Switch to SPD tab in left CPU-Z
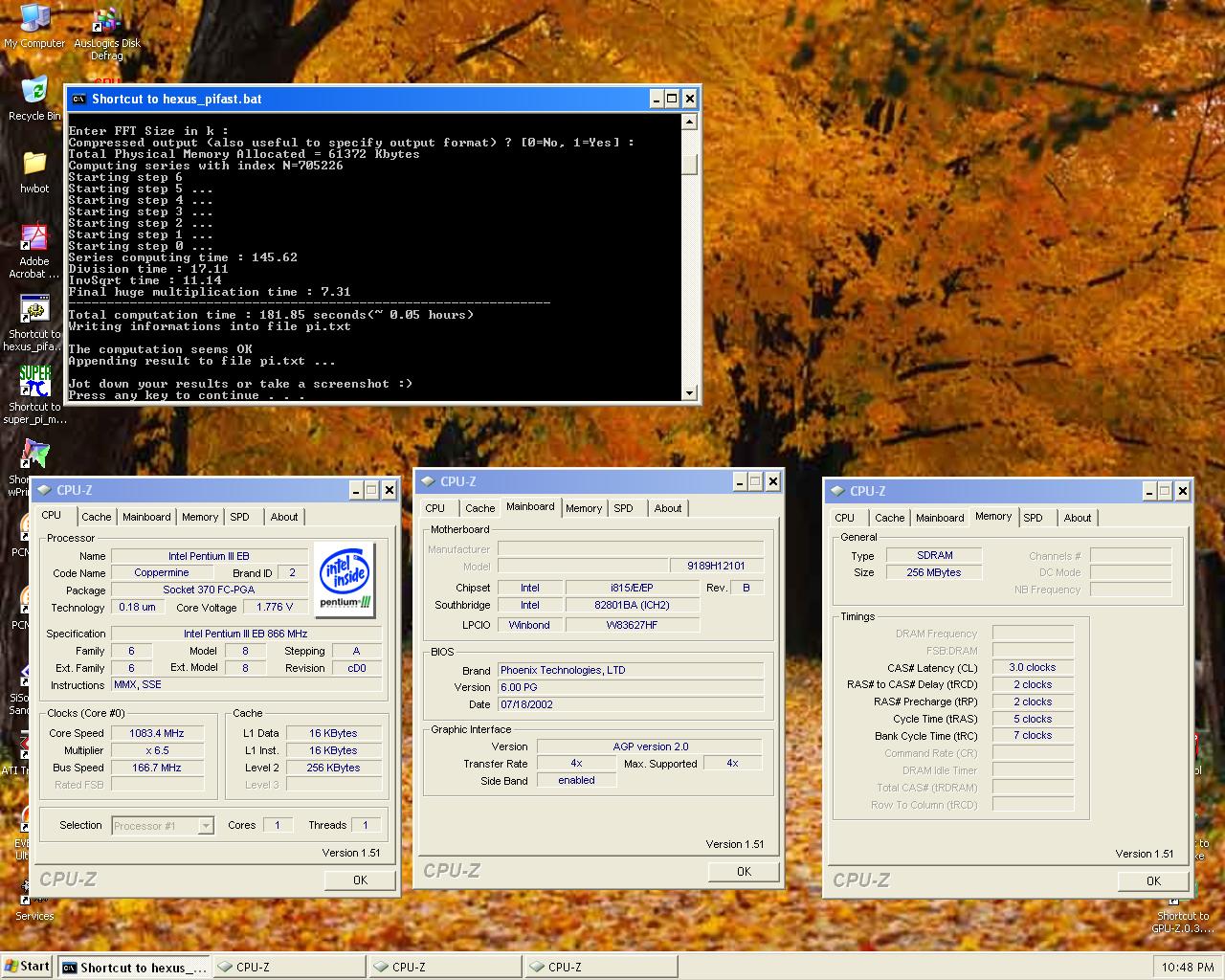Screen dimensions: 1225x980 point(240,517)
